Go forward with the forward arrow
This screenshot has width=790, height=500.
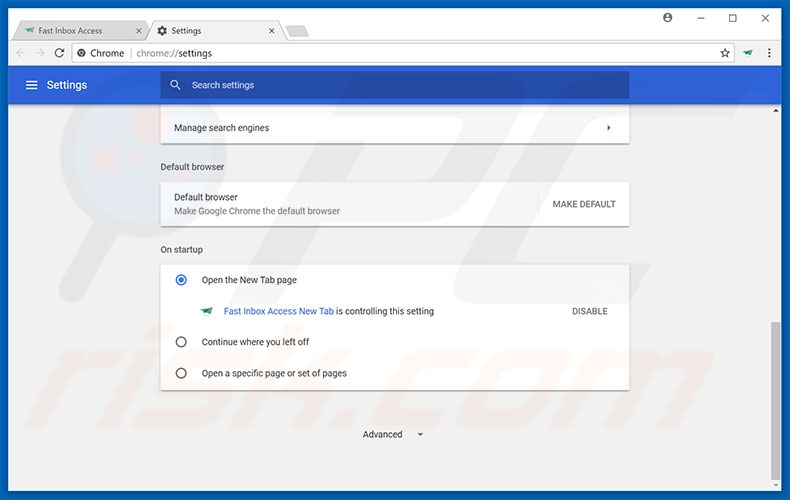pos(40,53)
